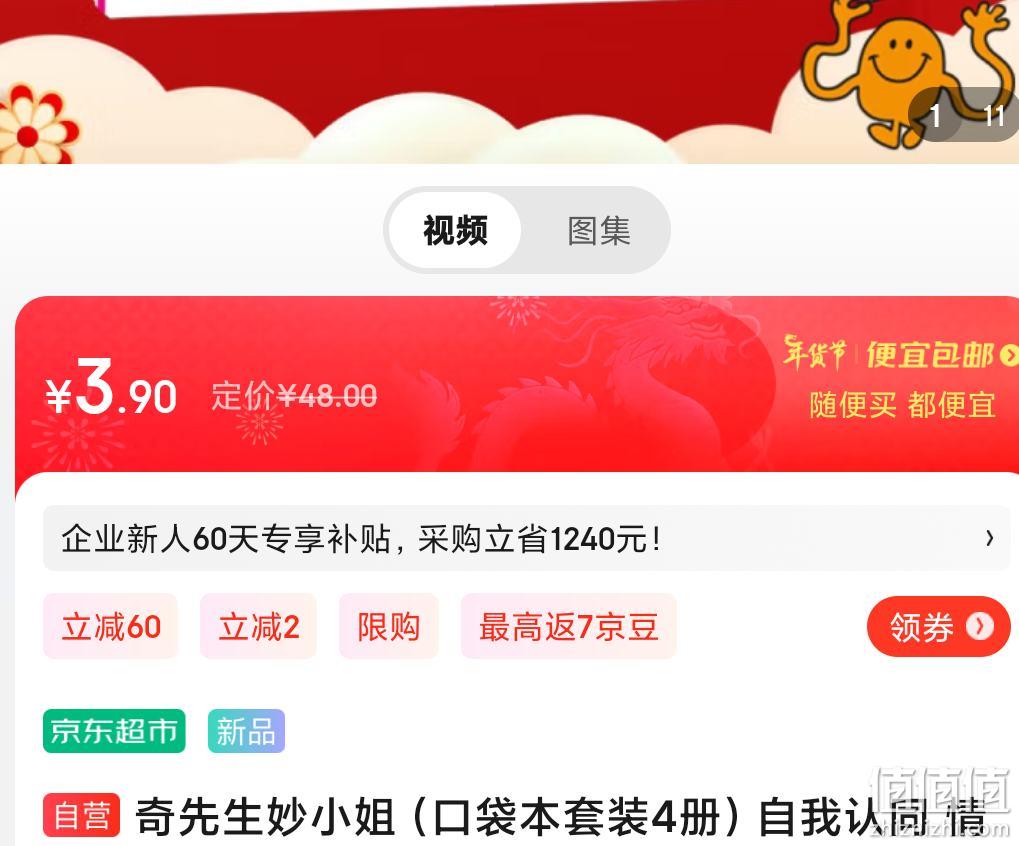The height and width of the screenshot is (846, 1019).
Task: Tap the ¥3.90 price
Action: [x=111, y=389]
